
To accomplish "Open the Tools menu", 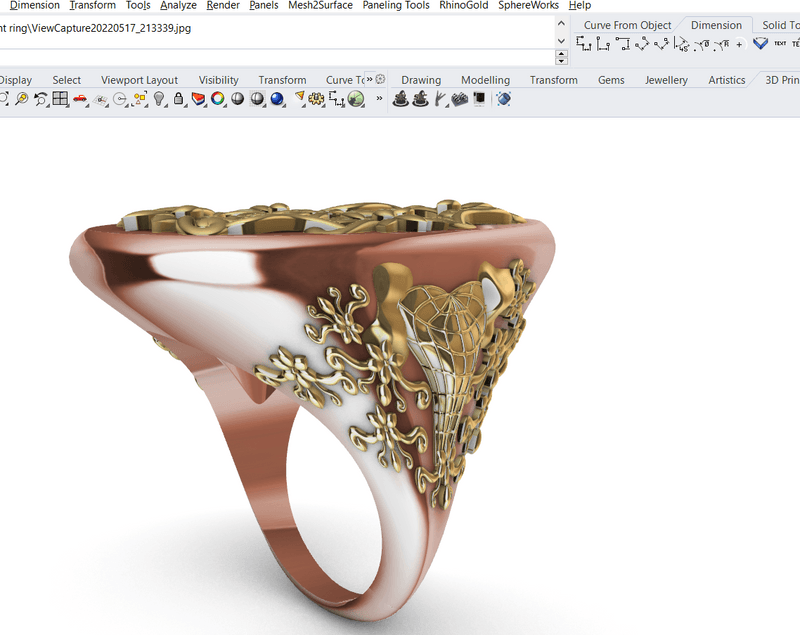I will 138,6.
